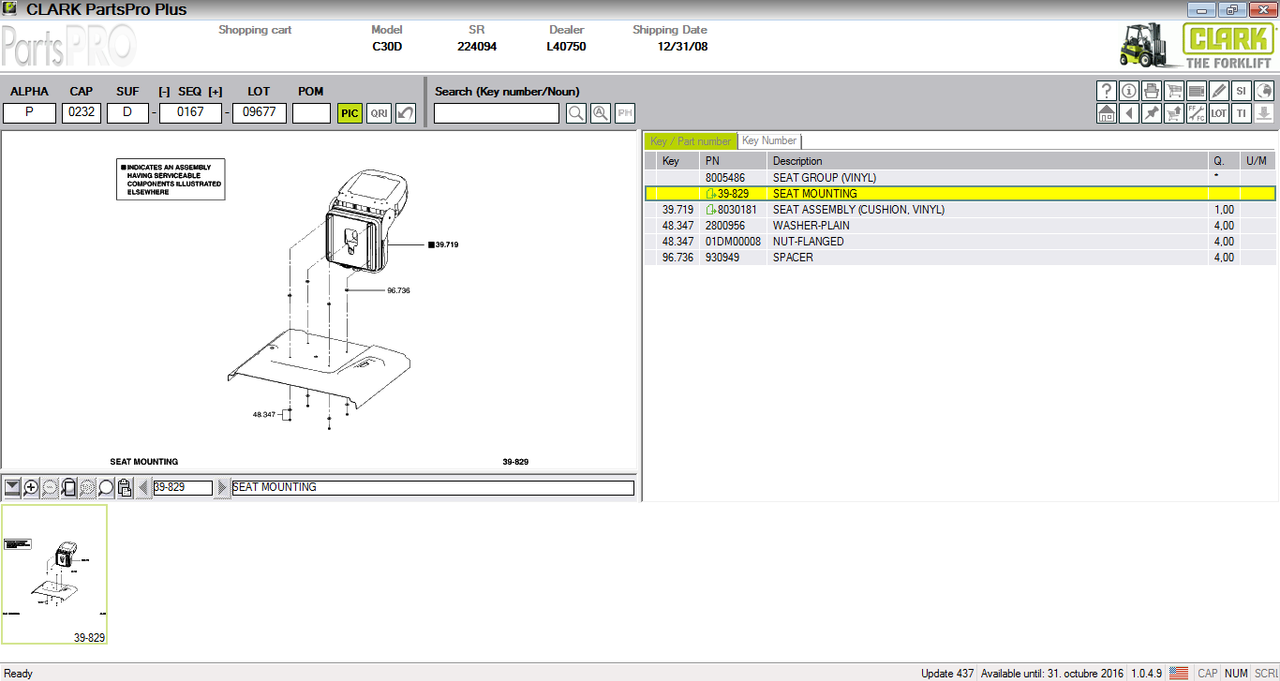The height and width of the screenshot is (681, 1280).
Task: Switch to the Key Number tab
Action: tap(769, 141)
